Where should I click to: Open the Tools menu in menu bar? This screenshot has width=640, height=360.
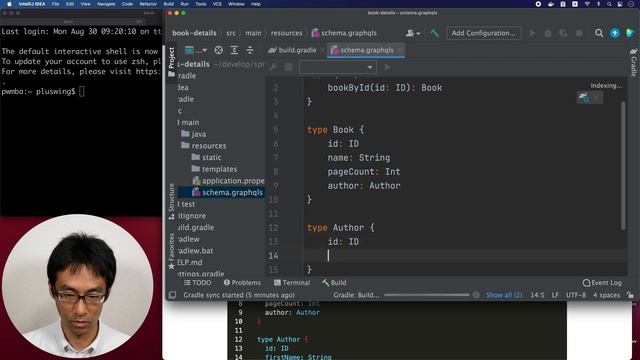pyautogui.click(x=201, y=4)
